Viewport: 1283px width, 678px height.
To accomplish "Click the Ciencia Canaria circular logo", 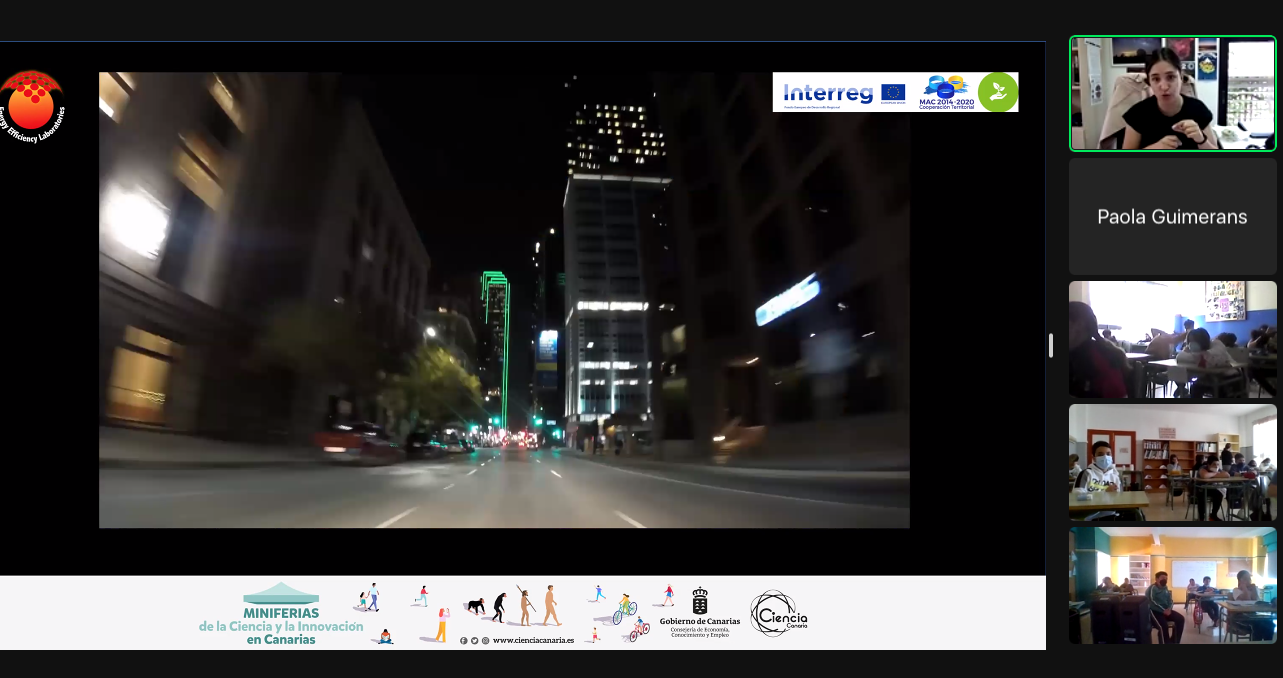I will [x=778, y=613].
